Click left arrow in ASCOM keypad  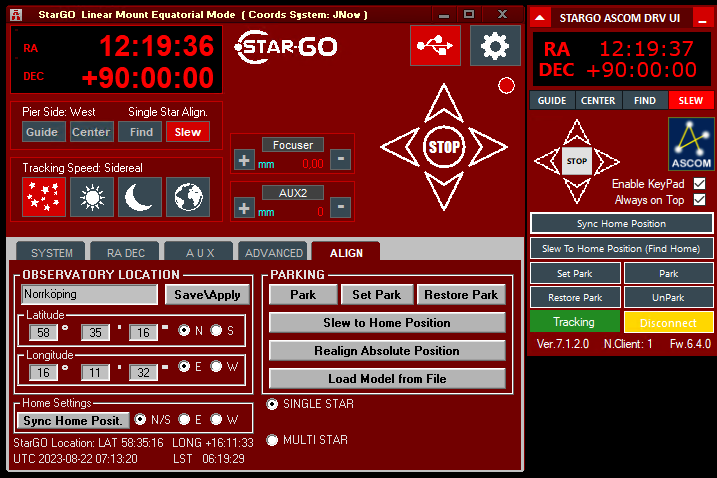[547, 161]
